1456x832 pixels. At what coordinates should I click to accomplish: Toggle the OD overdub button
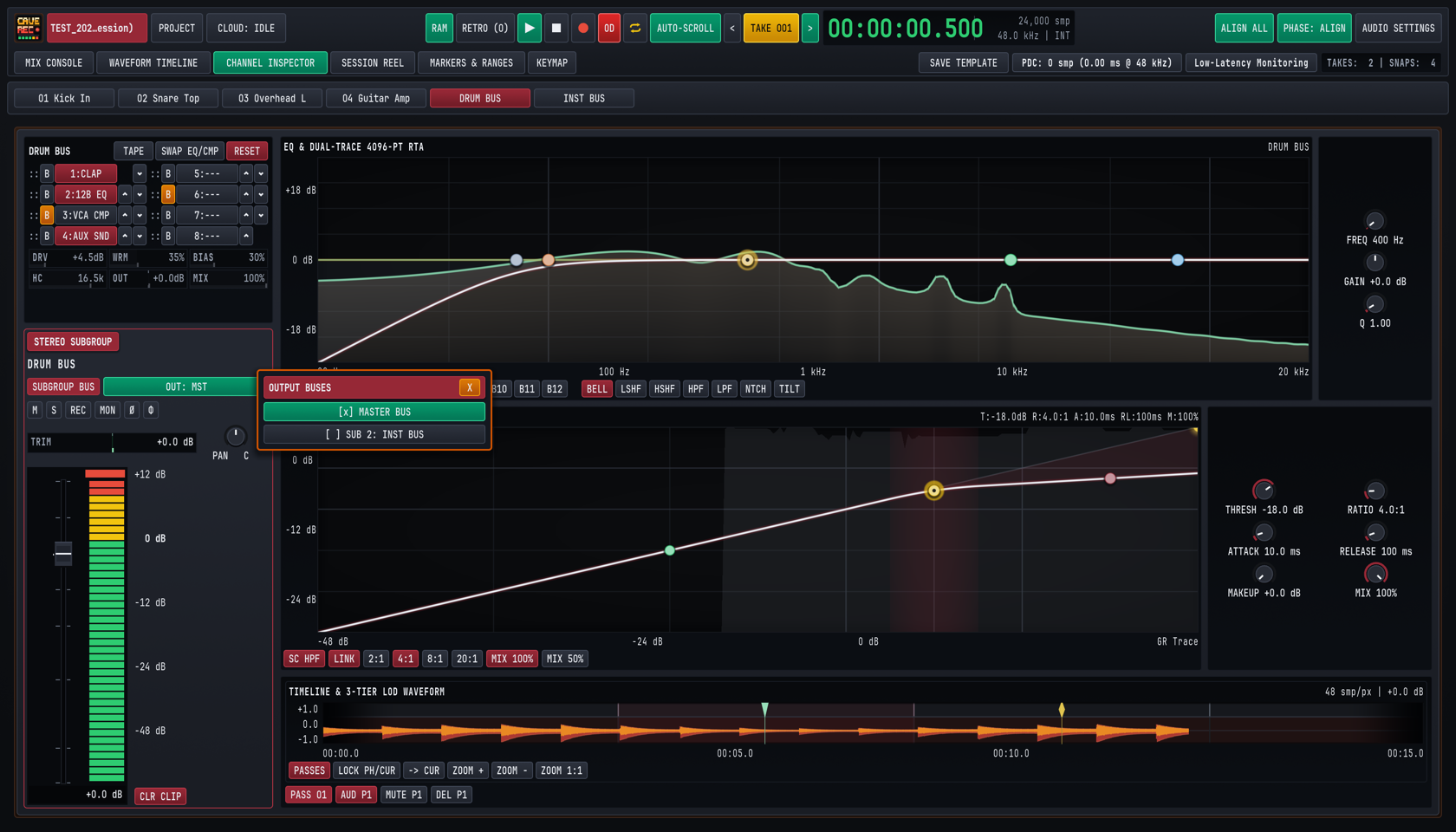click(x=609, y=28)
